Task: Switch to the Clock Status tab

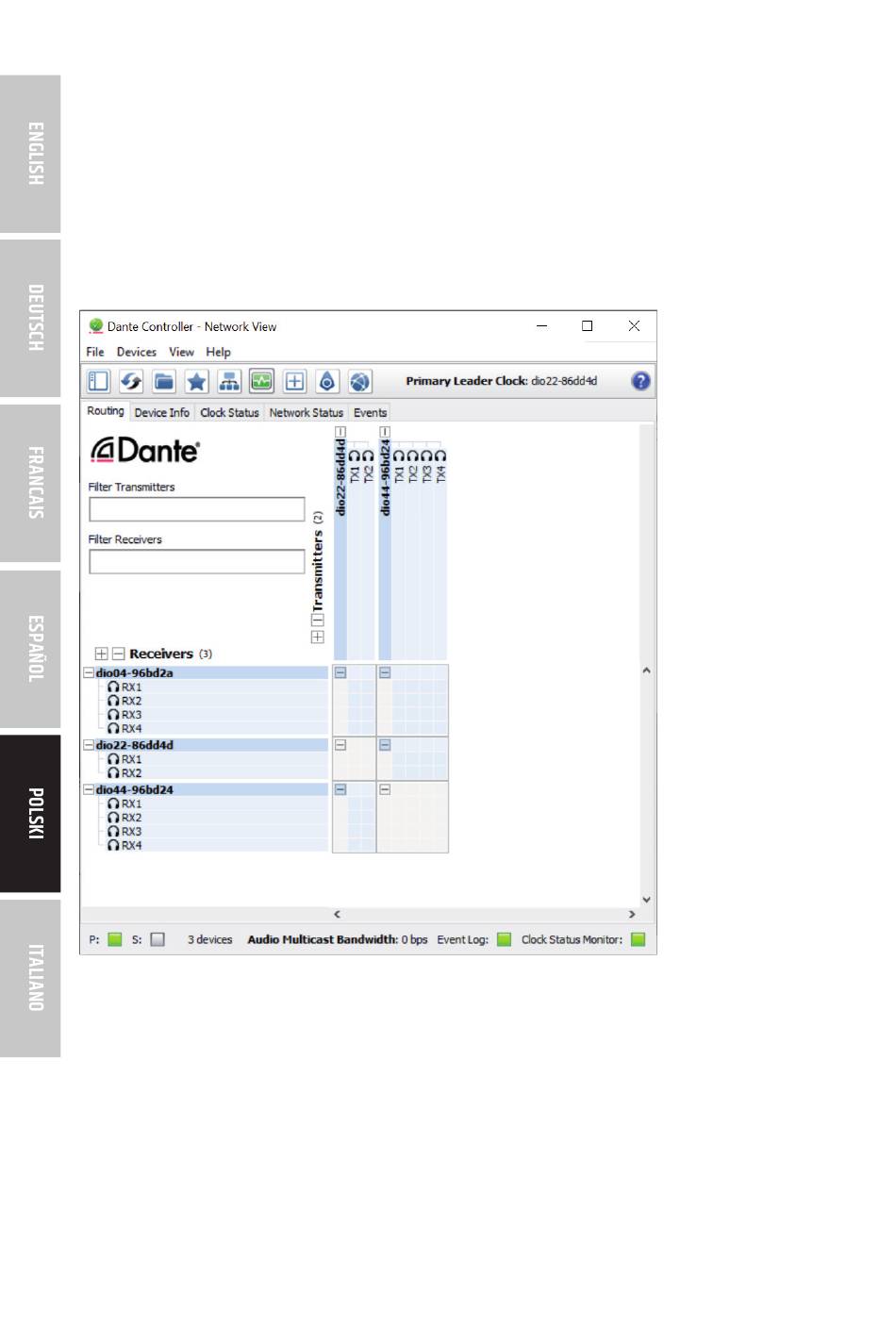Action: click(229, 412)
